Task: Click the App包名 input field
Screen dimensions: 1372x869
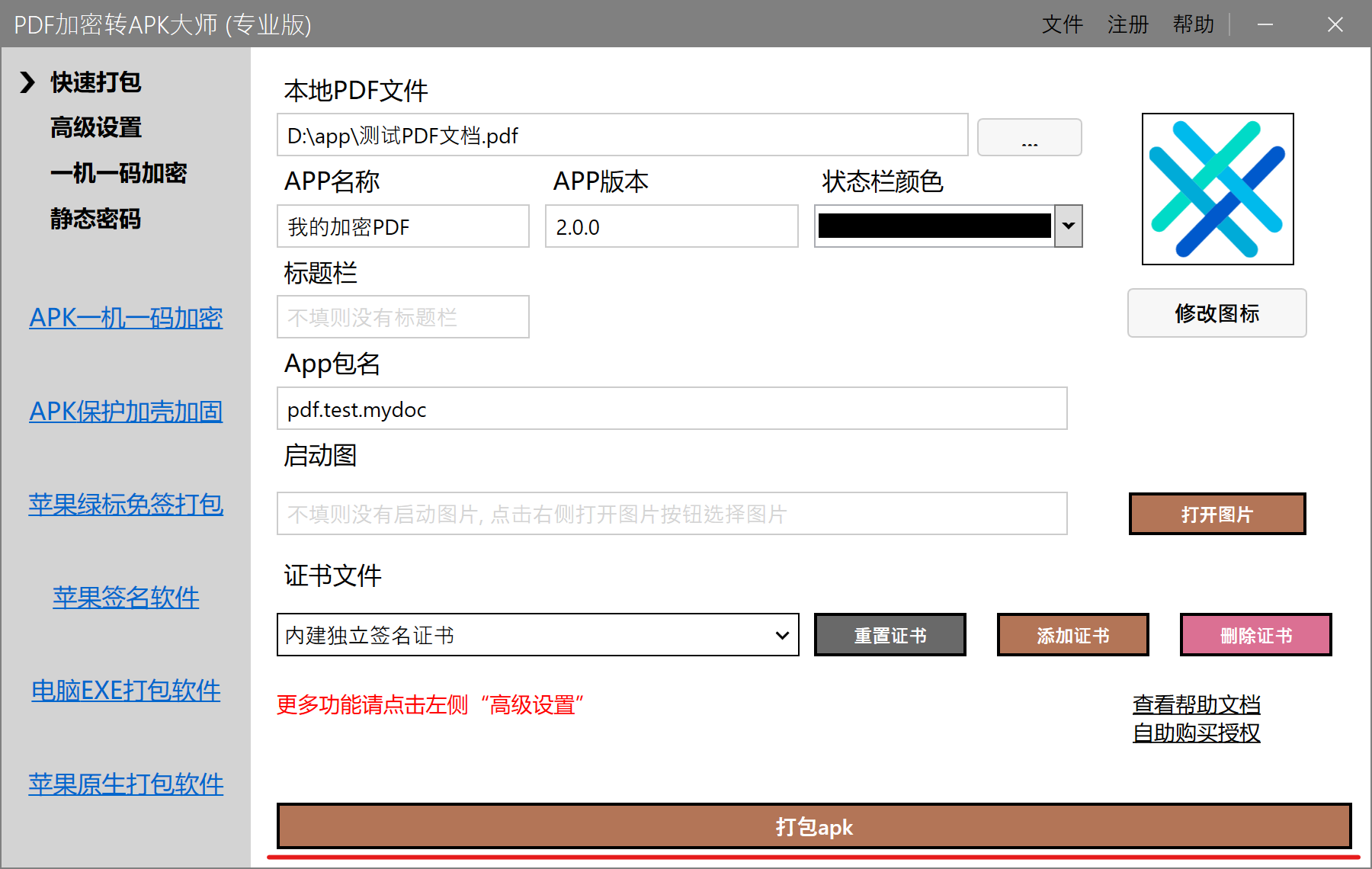Action: 671,409
